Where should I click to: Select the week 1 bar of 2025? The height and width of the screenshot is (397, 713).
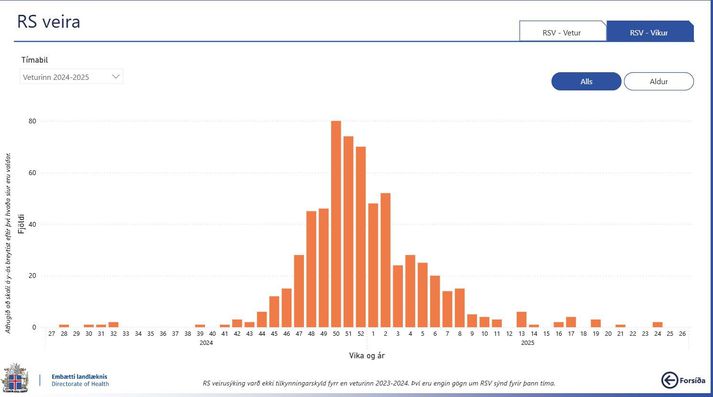pos(373,266)
